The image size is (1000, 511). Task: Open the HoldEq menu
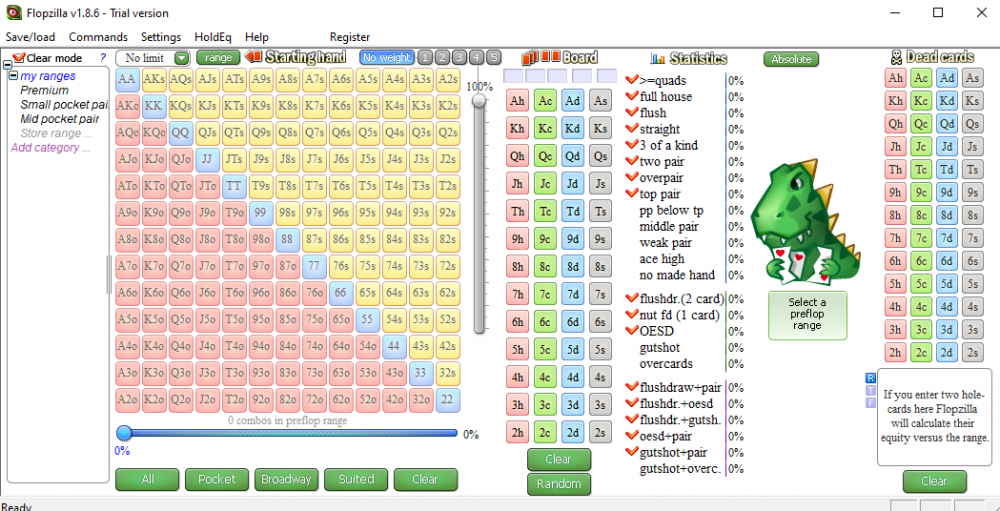pyautogui.click(x=213, y=37)
